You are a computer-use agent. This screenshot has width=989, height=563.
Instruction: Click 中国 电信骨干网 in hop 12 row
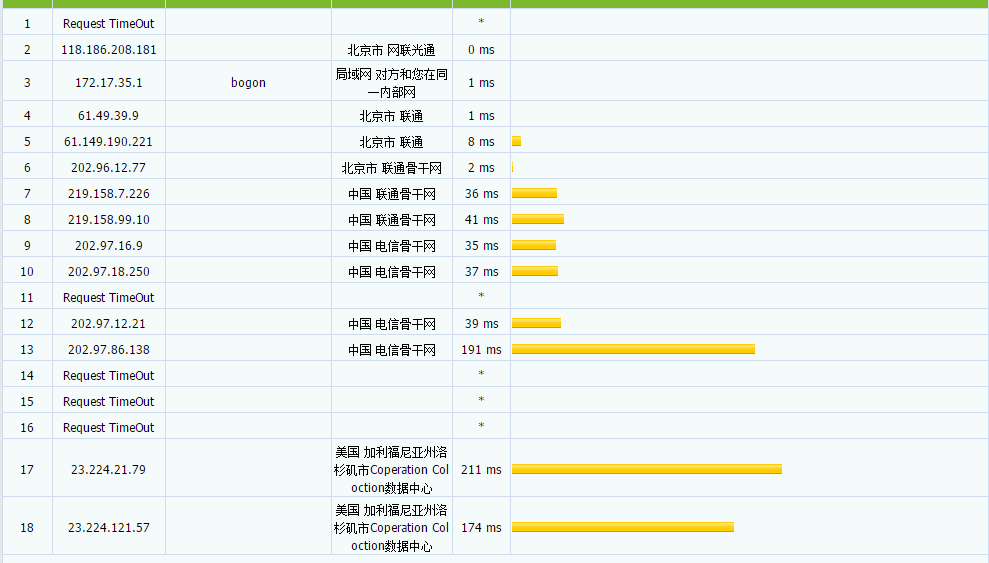[391, 324]
